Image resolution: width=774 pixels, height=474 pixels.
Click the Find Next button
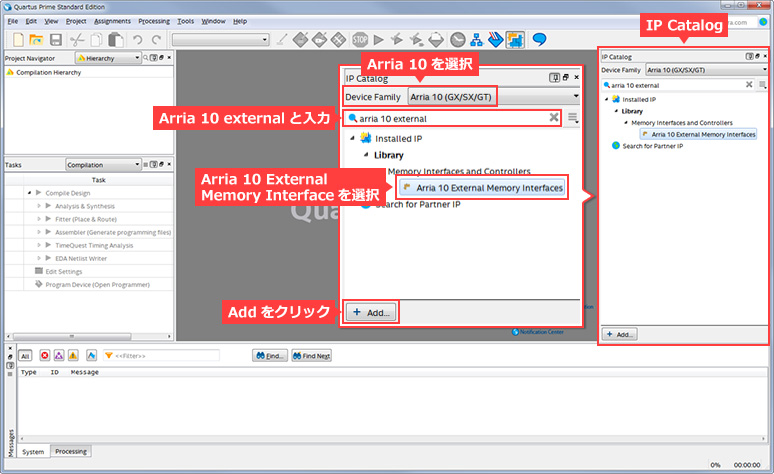pyautogui.click(x=311, y=356)
